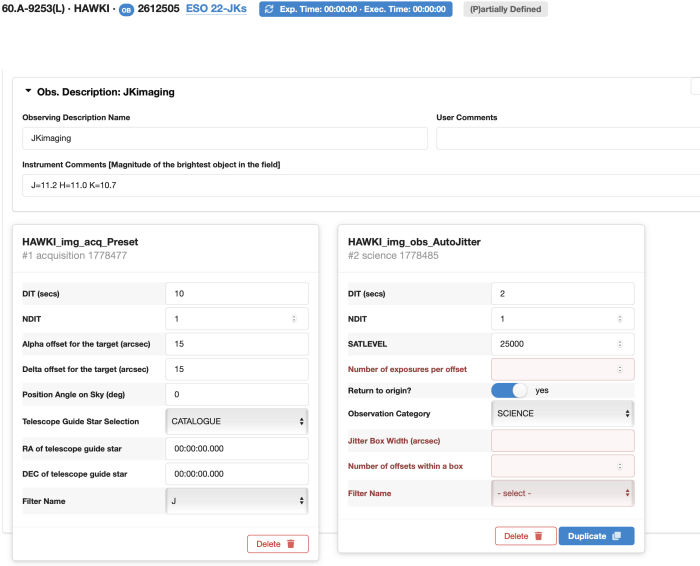The width and height of the screenshot is (700, 566).
Task: Click the Partially Defined status badge
Action: click(x=505, y=9)
